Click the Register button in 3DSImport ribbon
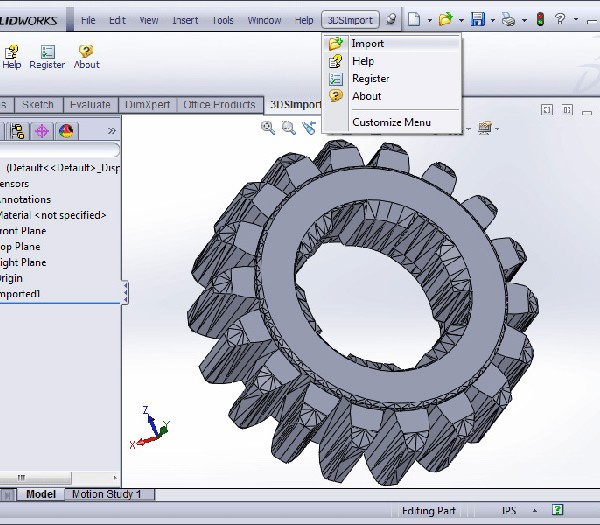 47,57
